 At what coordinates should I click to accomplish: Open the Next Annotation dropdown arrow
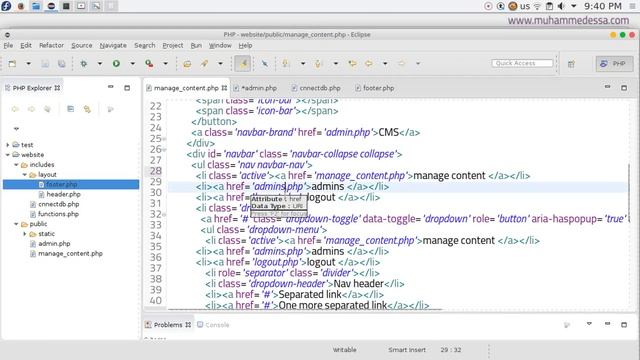click(302, 64)
